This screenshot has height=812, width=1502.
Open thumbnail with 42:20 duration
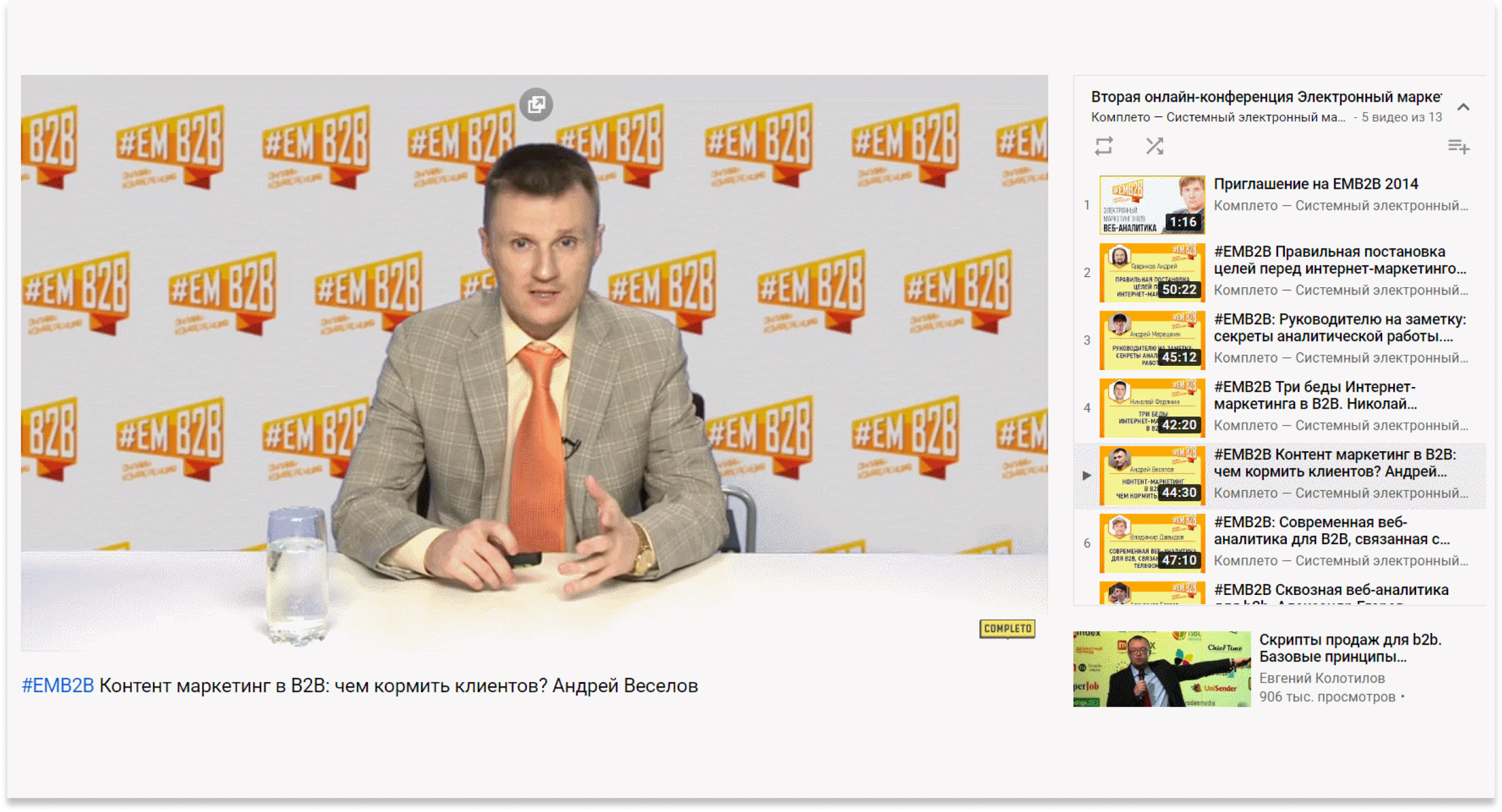pos(1152,408)
